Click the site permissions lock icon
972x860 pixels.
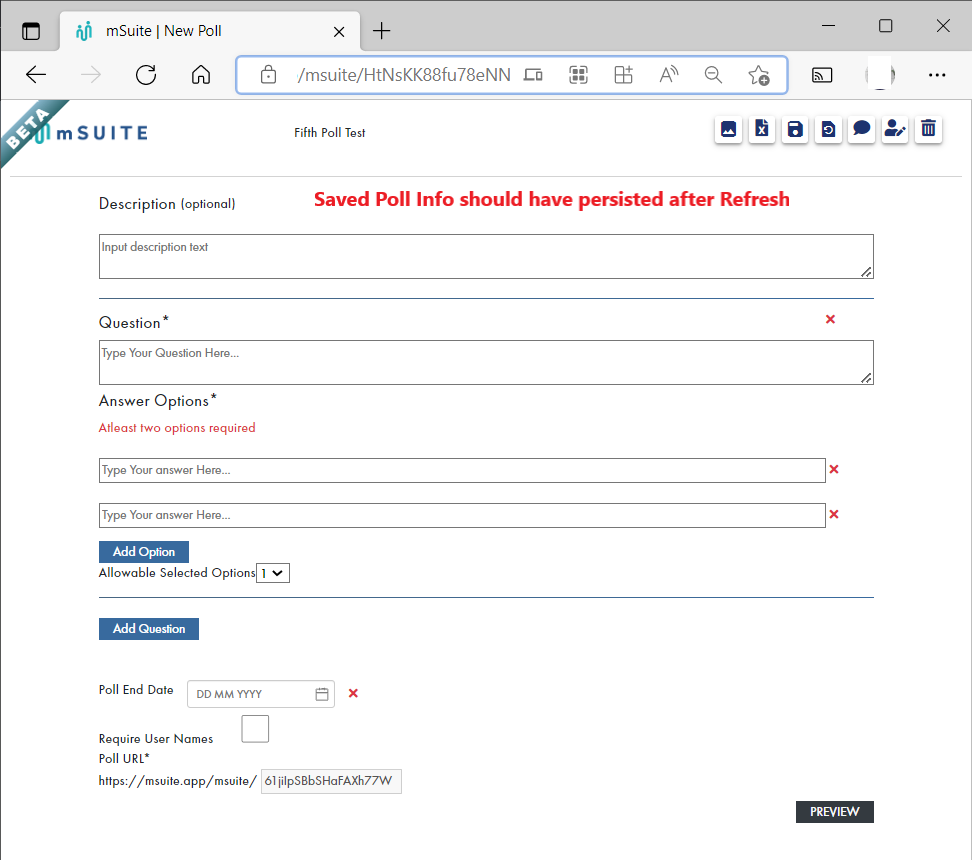click(268, 74)
